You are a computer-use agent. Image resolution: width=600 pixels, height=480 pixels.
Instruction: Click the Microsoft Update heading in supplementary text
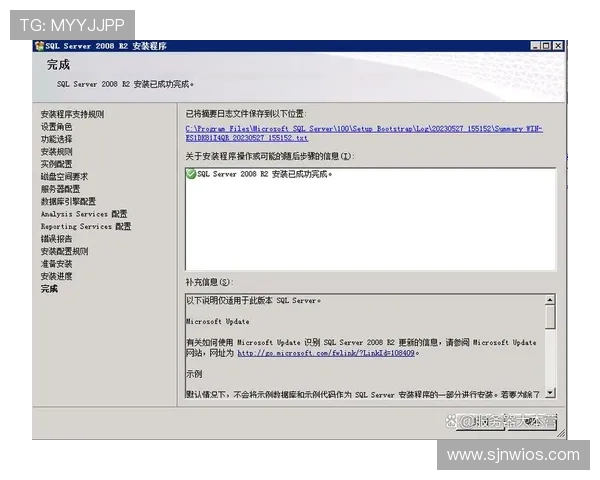(x=217, y=322)
